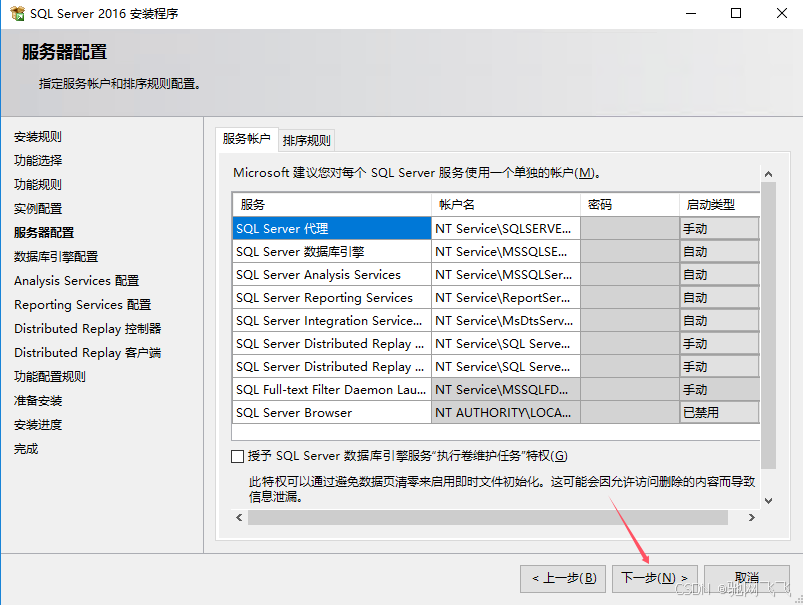
Task: Click password field for SQL Server 数据库引擎
Action: [x=630, y=252]
